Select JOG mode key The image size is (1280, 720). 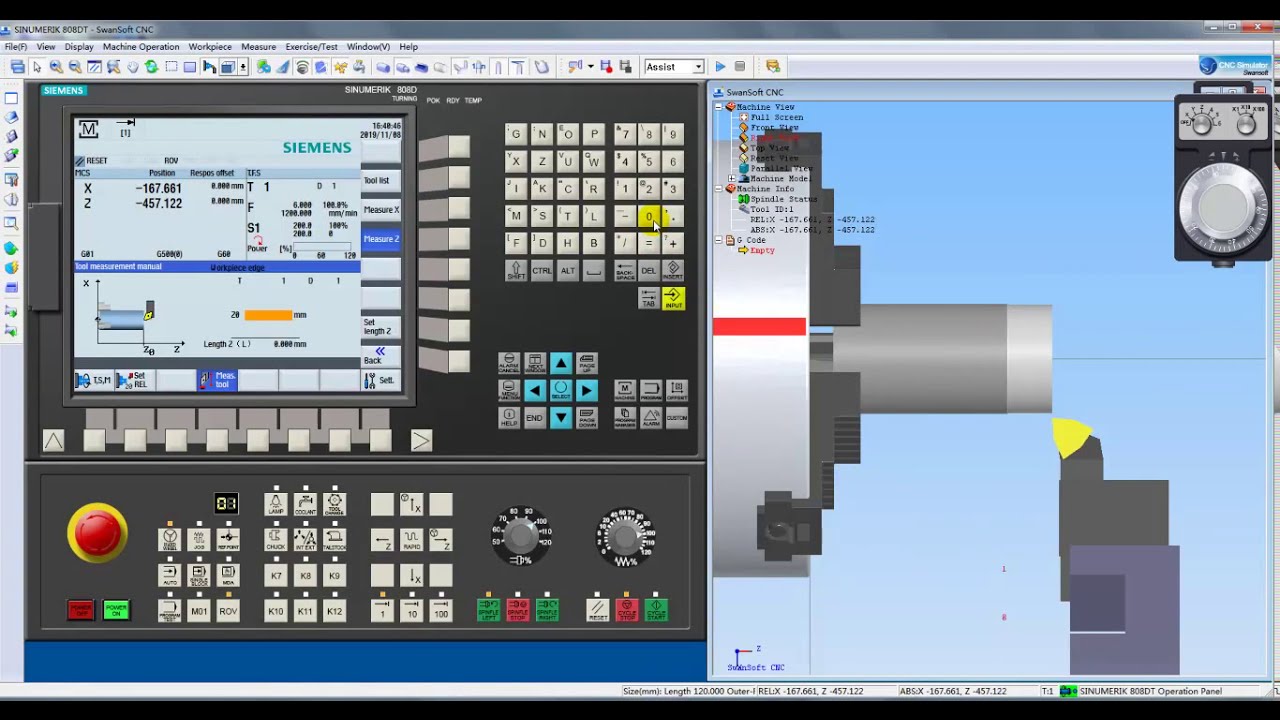(x=199, y=540)
